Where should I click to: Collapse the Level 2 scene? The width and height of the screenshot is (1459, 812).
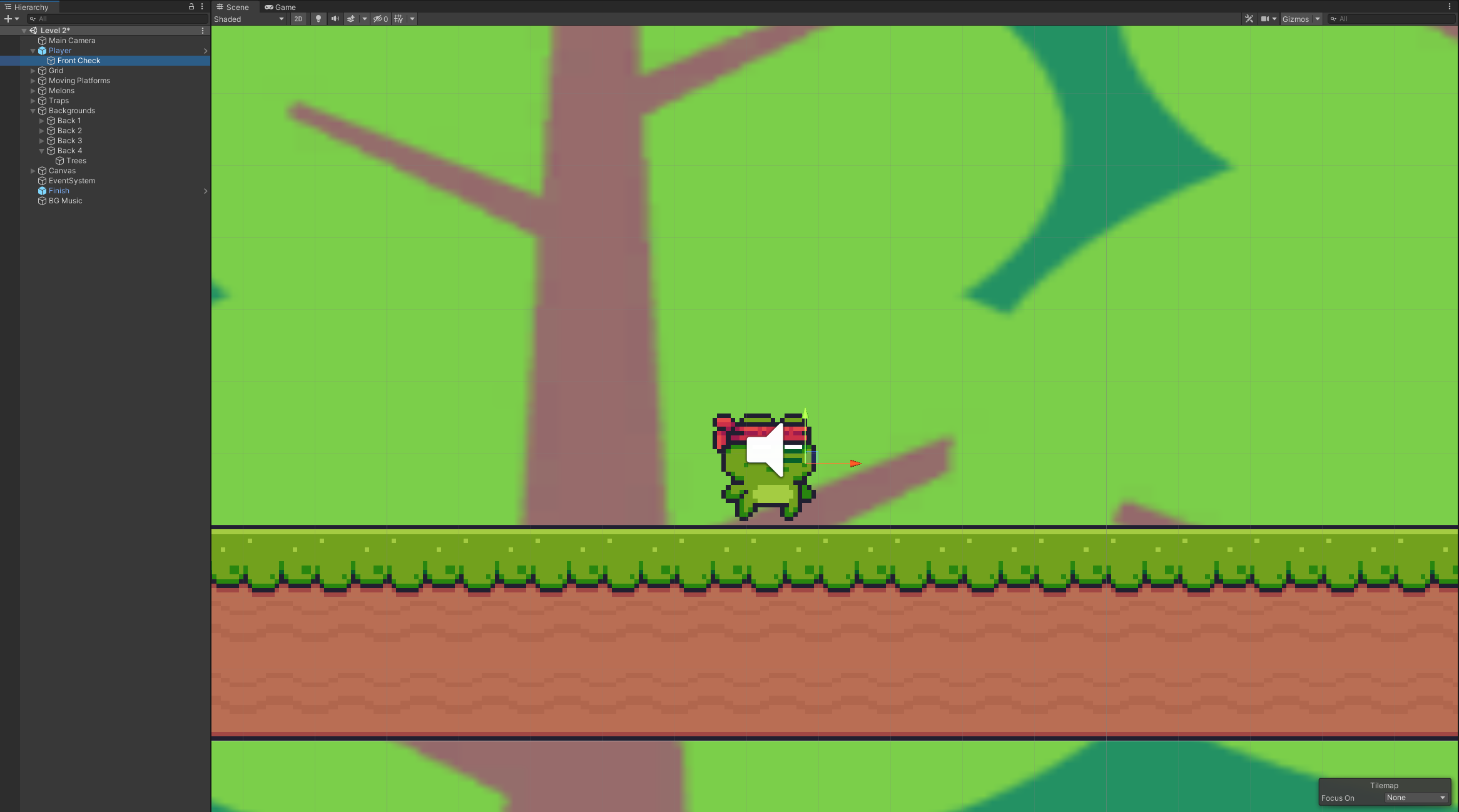pos(24,31)
